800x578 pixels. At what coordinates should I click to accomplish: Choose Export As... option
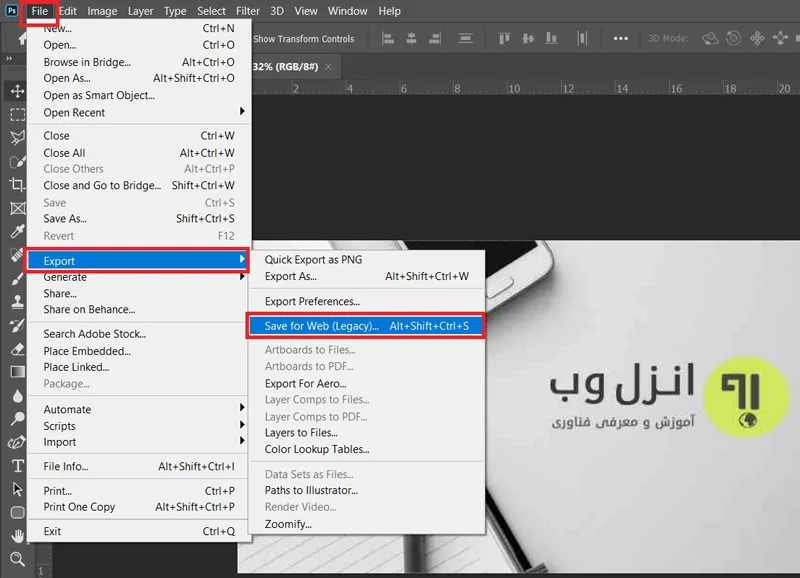(x=366, y=276)
